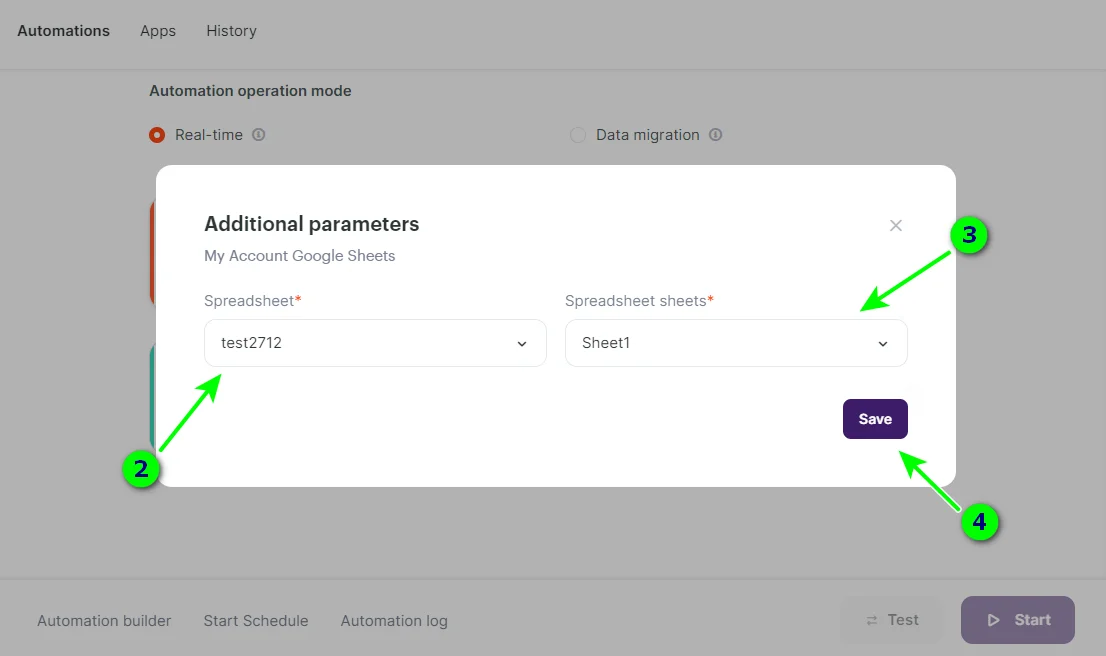Click the chevron arrow in Spreadsheet field
This screenshot has height=656, width=1106.
522,344
